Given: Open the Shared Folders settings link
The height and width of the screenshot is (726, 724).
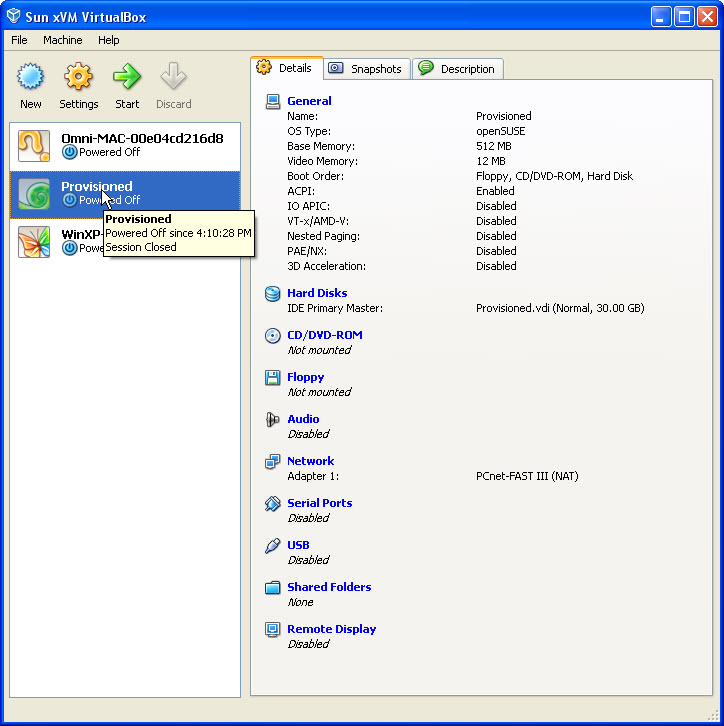Looking at the screenshot, I should [329, 587].
